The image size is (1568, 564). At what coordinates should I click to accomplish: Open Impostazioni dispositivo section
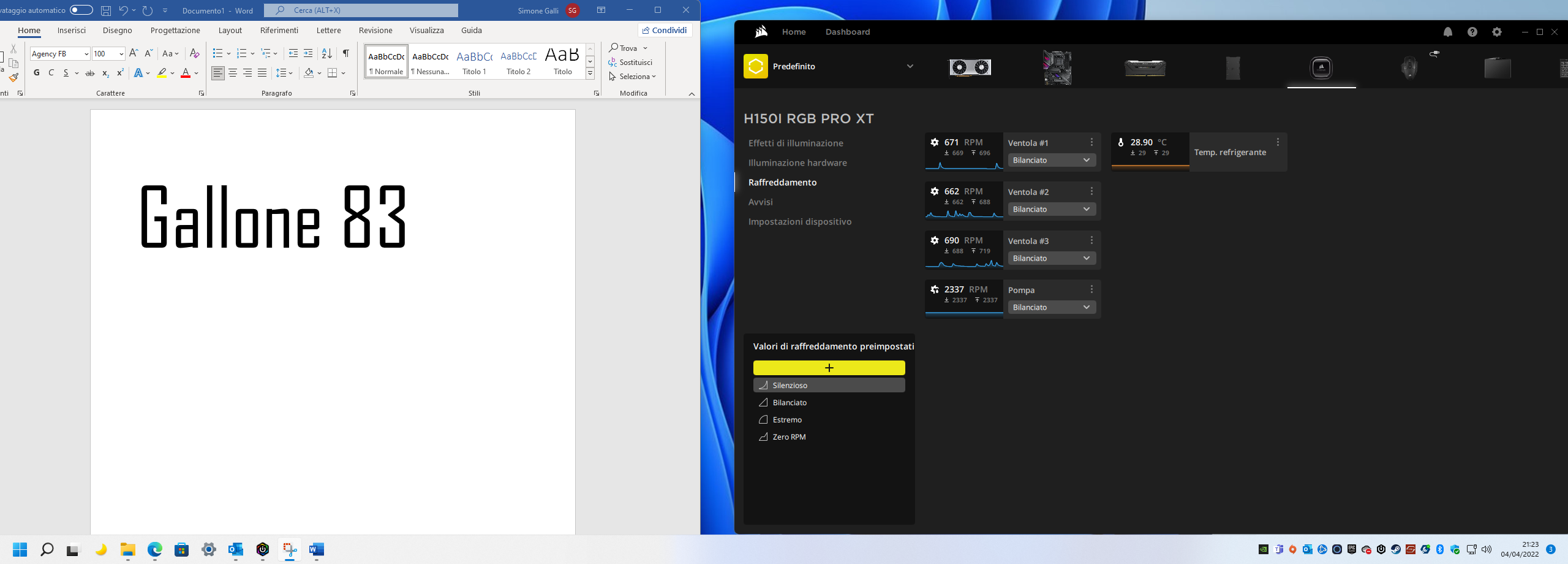coord(800,221)
